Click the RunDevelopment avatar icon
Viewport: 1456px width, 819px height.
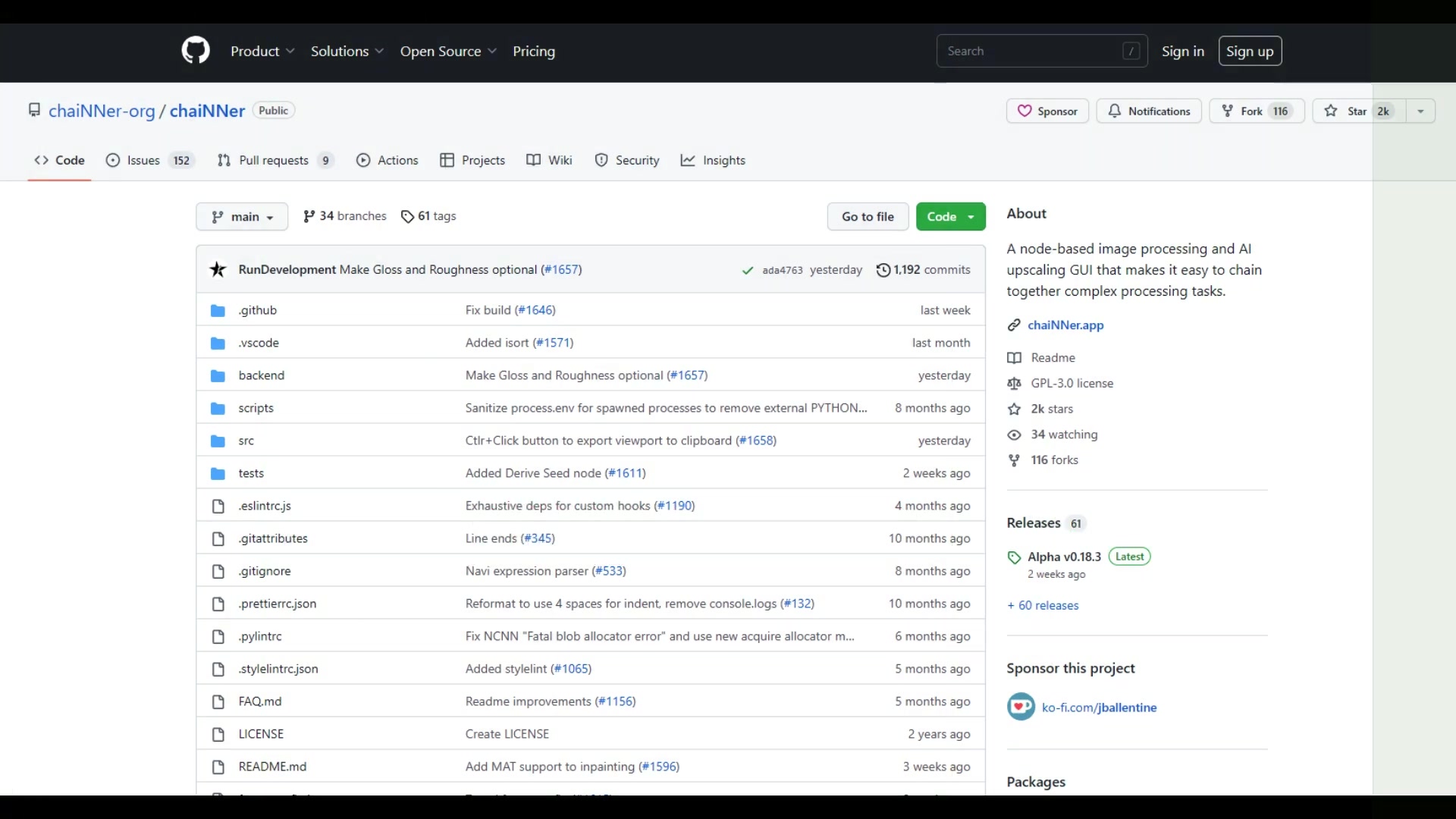[x=218, y=269]
